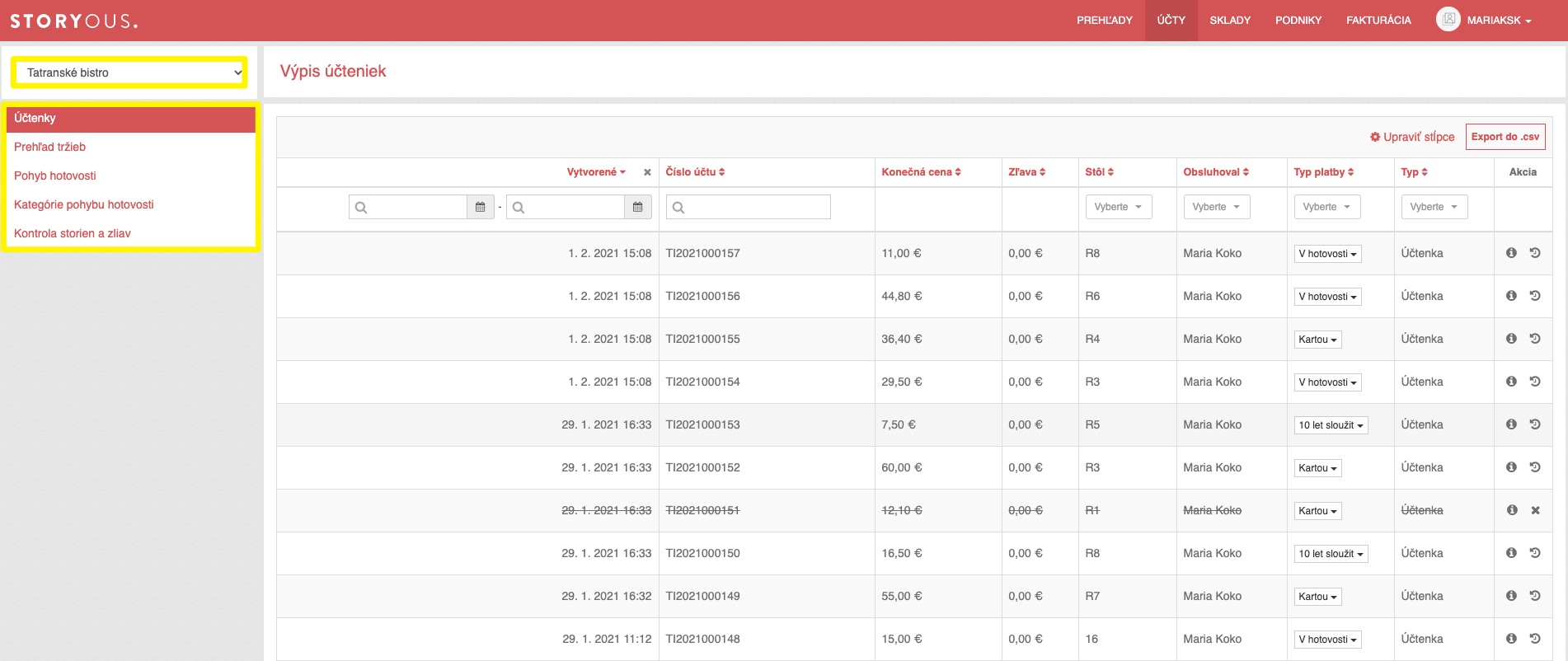The image size is (1568, 661).
Task: Click Upraviť stĺpce to edit columns
Action: [1412, 137]
